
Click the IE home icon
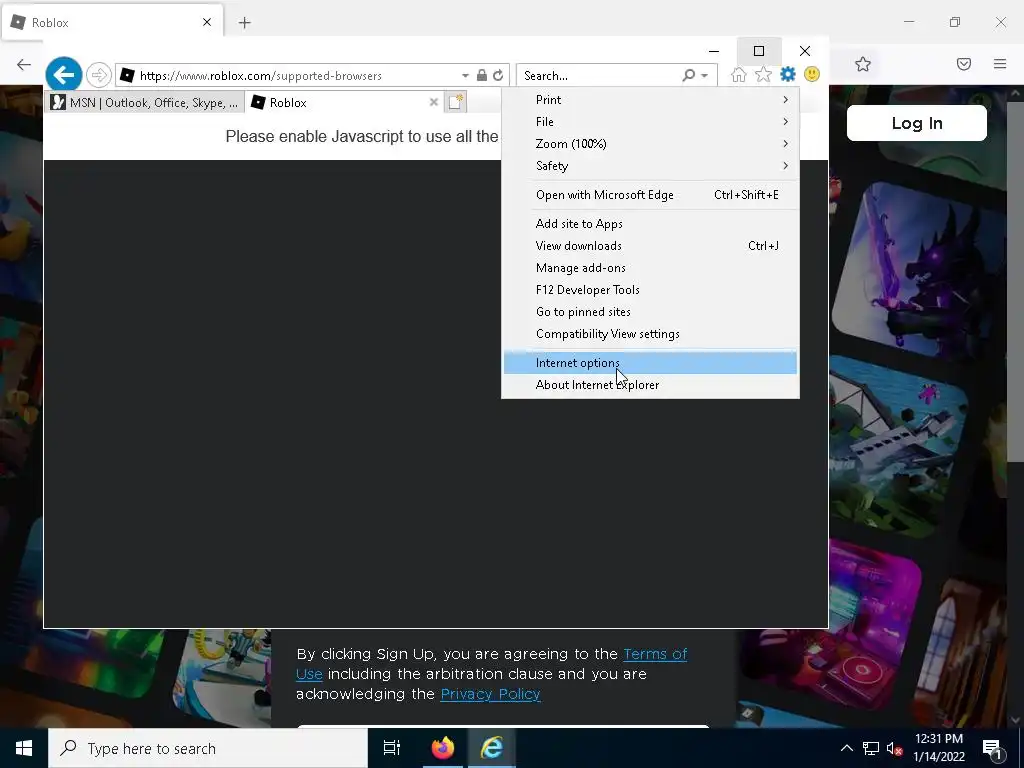click(739, 74)
